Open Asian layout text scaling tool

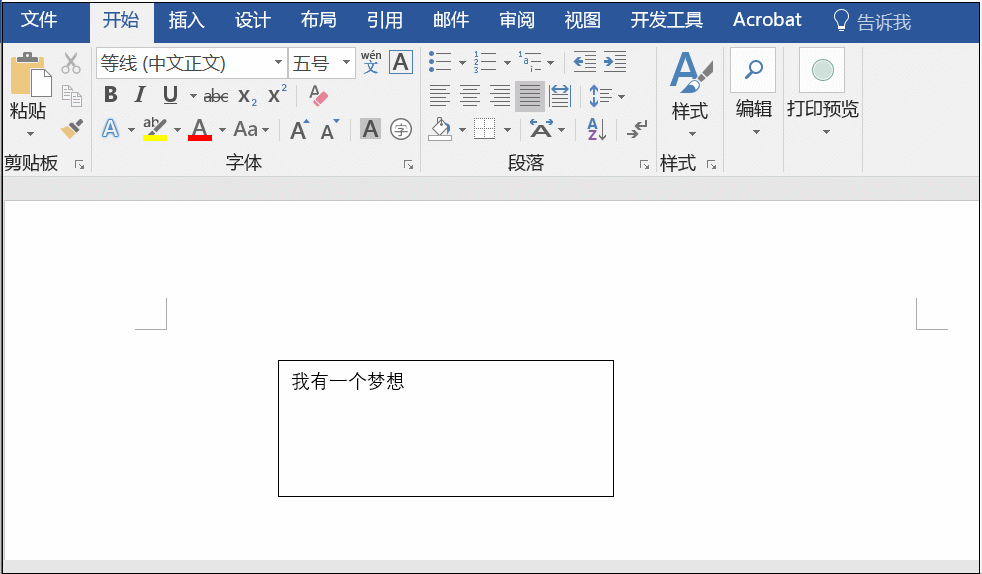pos(541,129)
